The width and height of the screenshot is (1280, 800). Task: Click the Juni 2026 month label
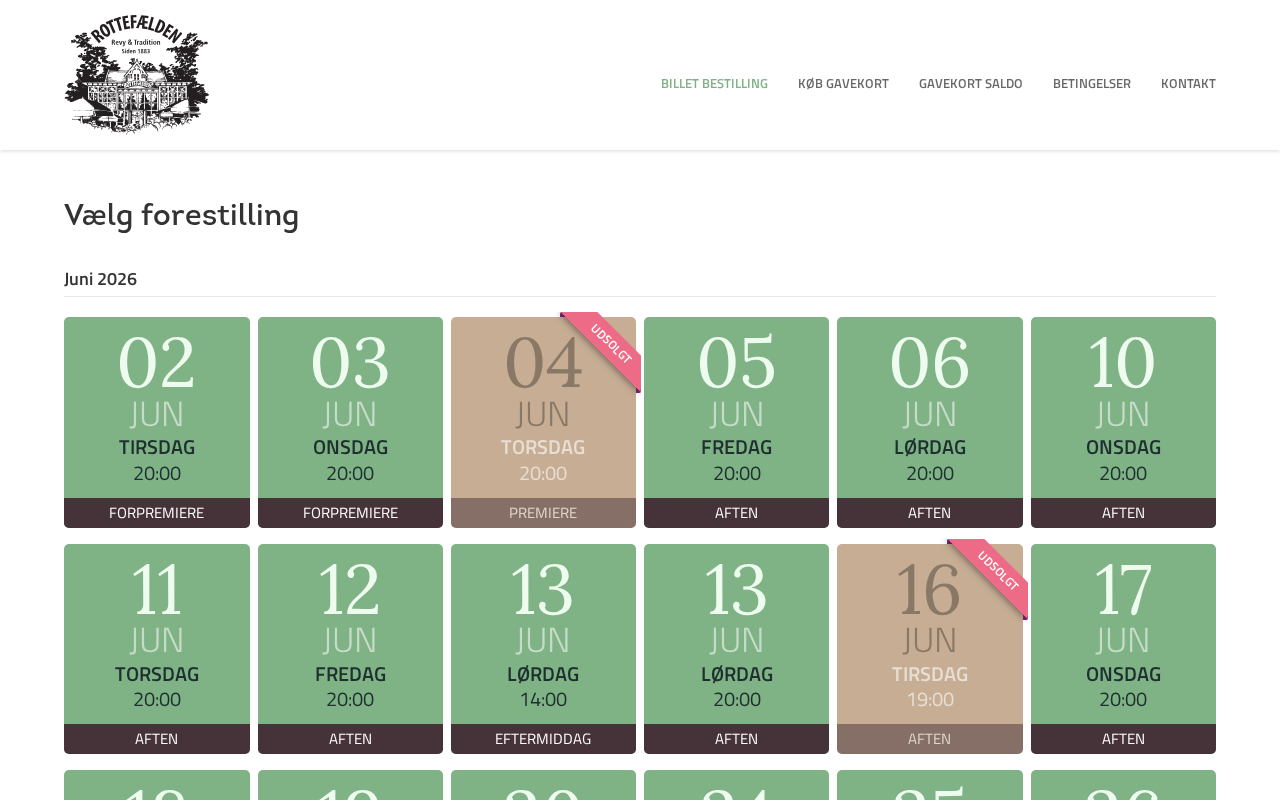point(101,279)
